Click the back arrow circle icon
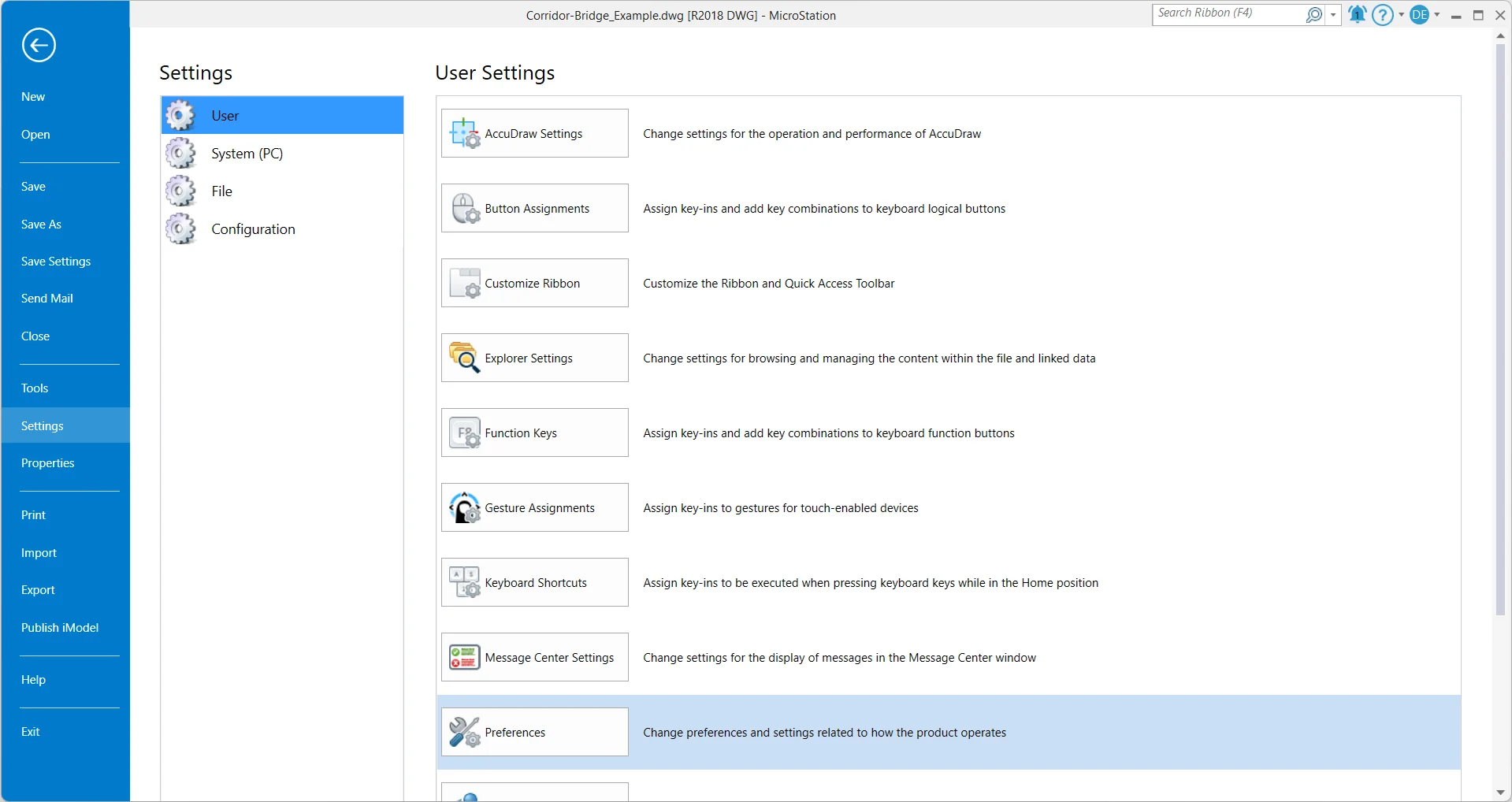The width and height of the screenshot is (1512, 802). point(39,45)
